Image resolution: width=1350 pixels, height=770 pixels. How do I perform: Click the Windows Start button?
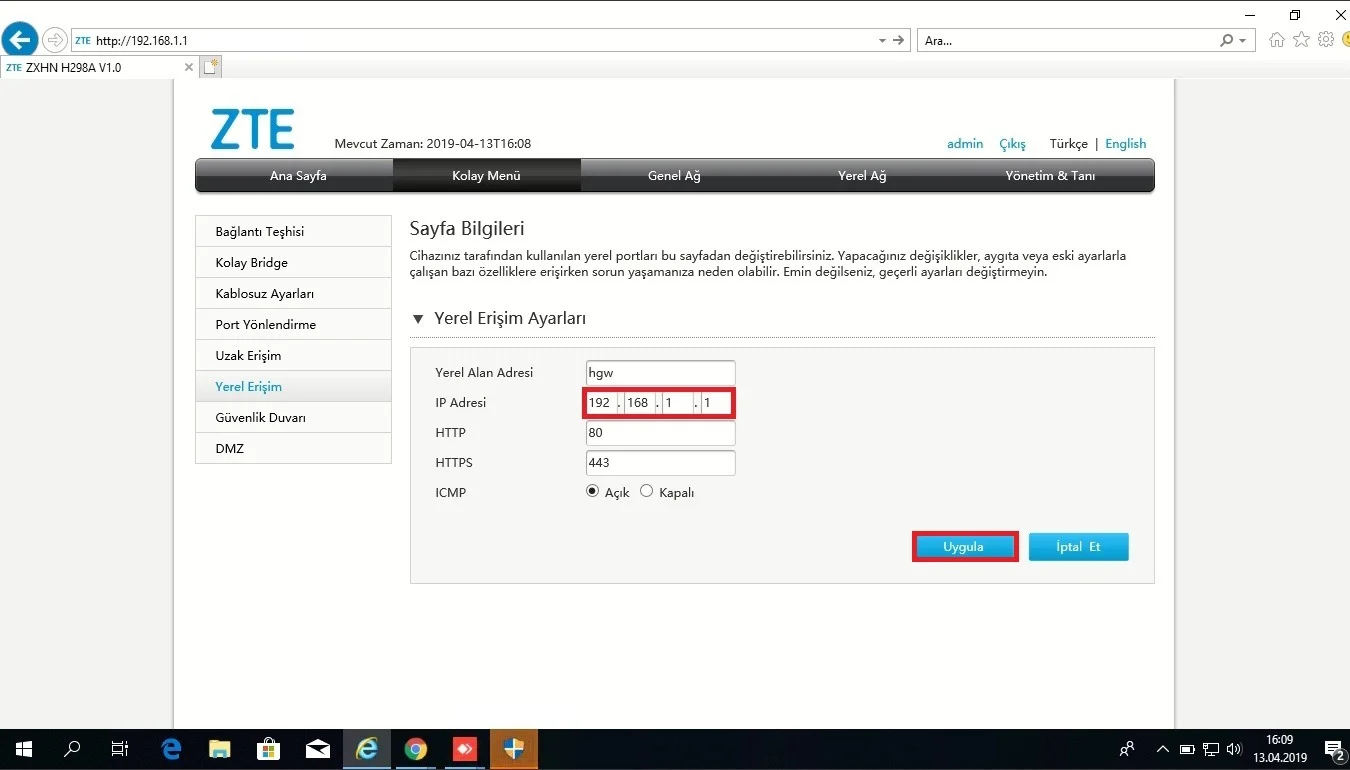tap(22, 749)
